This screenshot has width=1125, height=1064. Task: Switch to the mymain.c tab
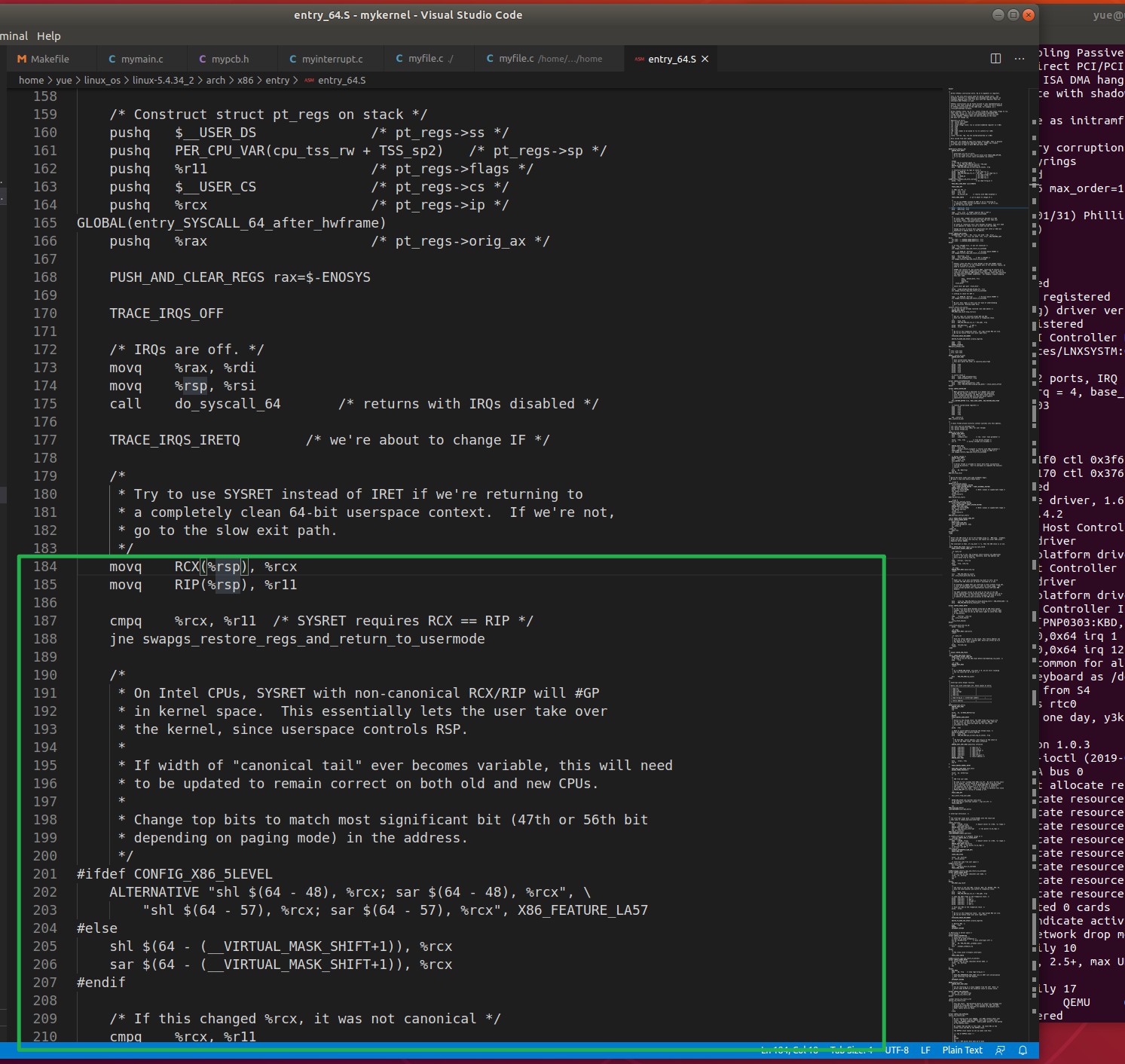tap(142, 59)
